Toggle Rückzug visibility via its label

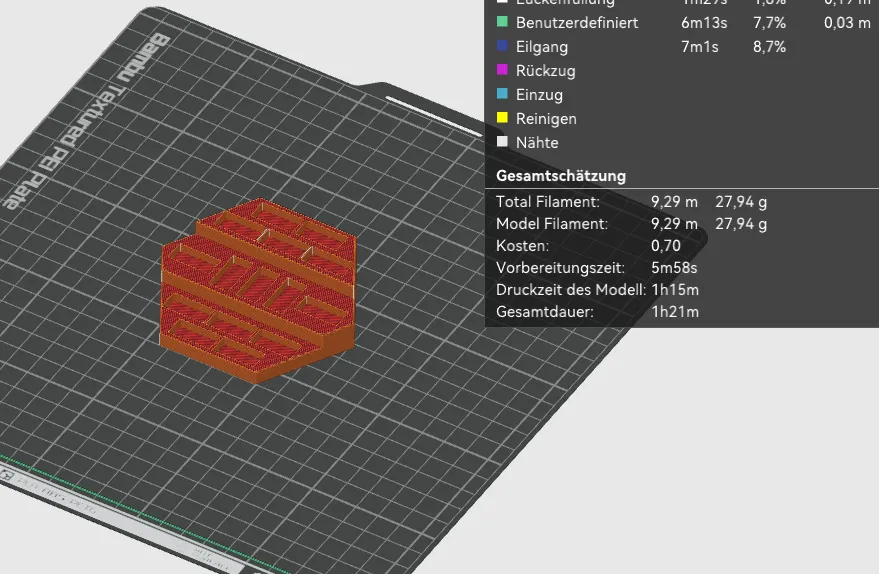(x=545, y=71)
